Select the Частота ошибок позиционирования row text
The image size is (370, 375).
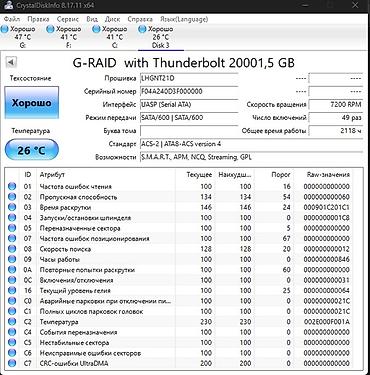pos(94,238)
